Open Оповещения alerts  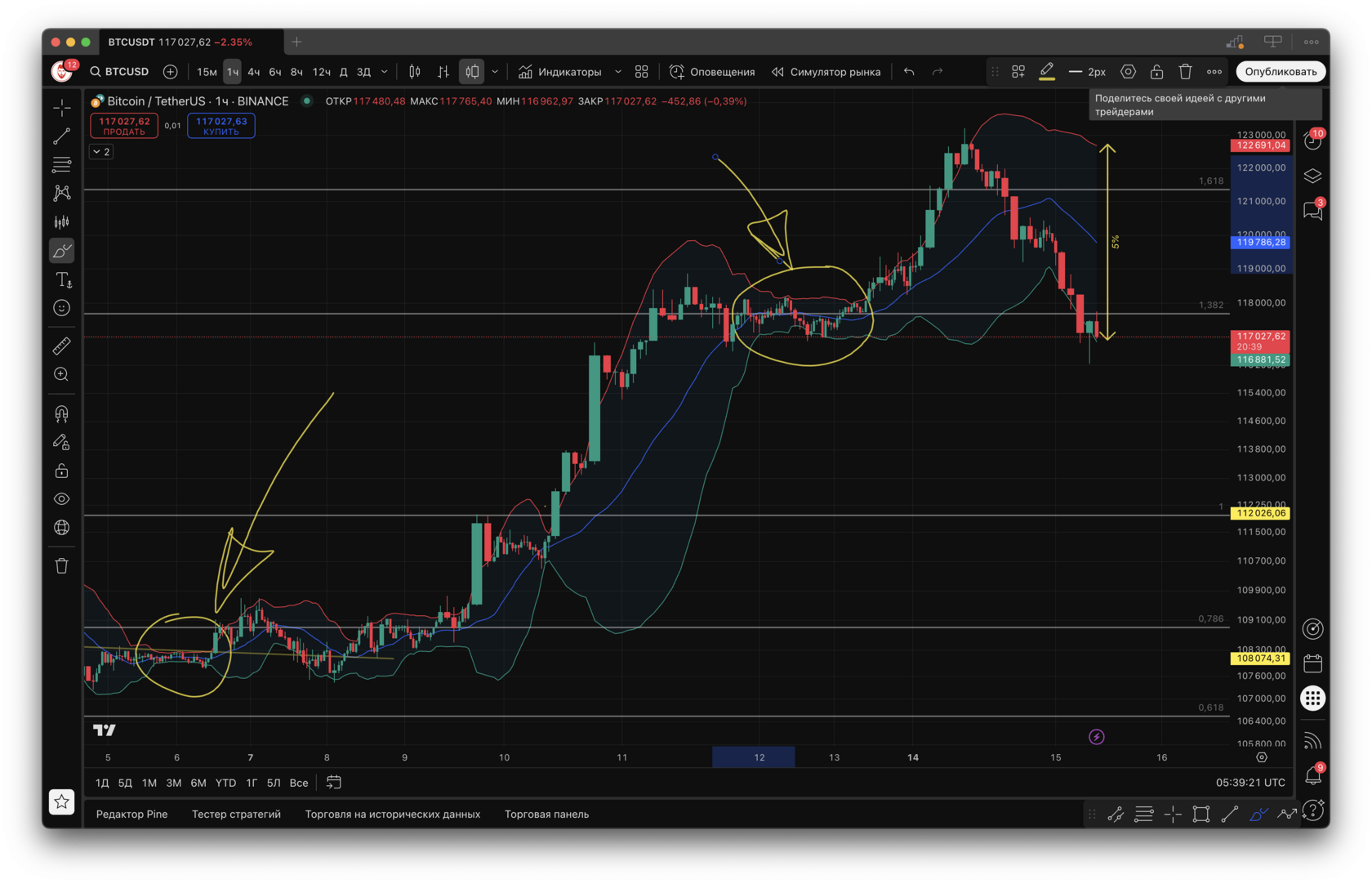point(712,72)
